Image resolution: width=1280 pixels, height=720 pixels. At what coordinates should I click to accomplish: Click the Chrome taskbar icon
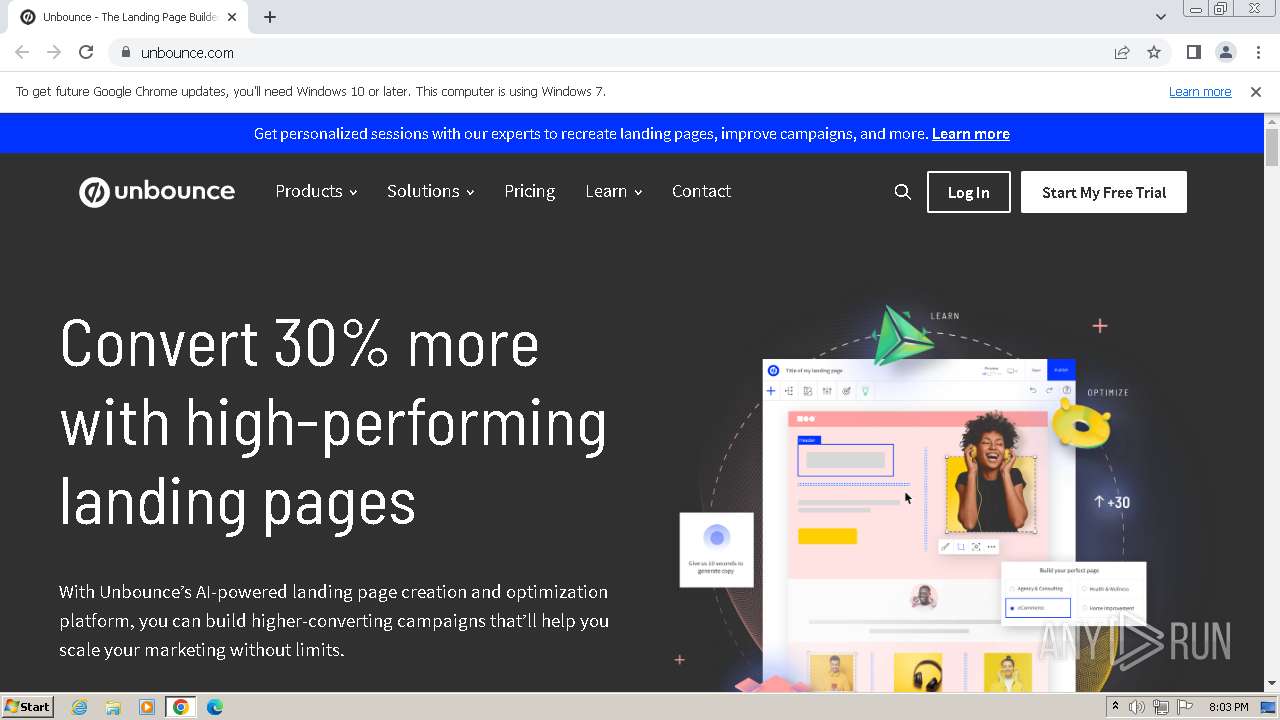[x=180, y=707]
